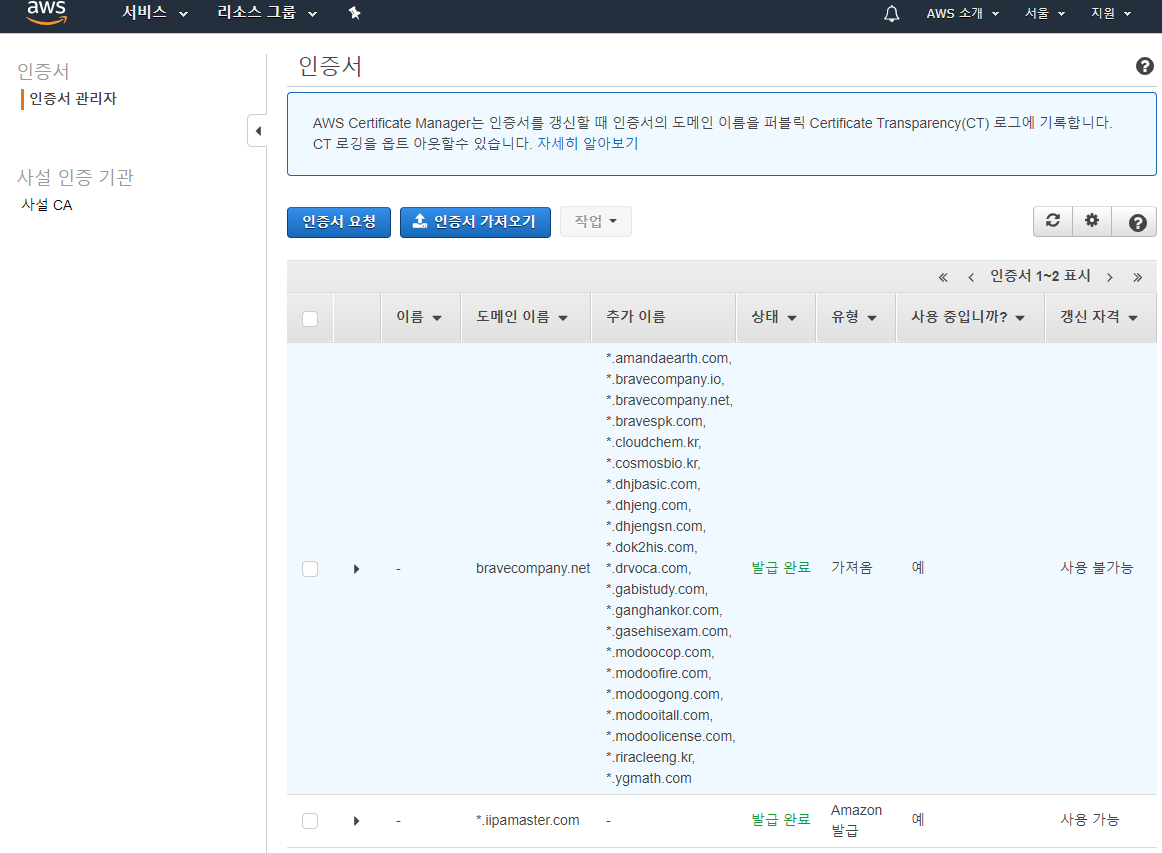Go to next page of certificates

tap(1109, 277)
